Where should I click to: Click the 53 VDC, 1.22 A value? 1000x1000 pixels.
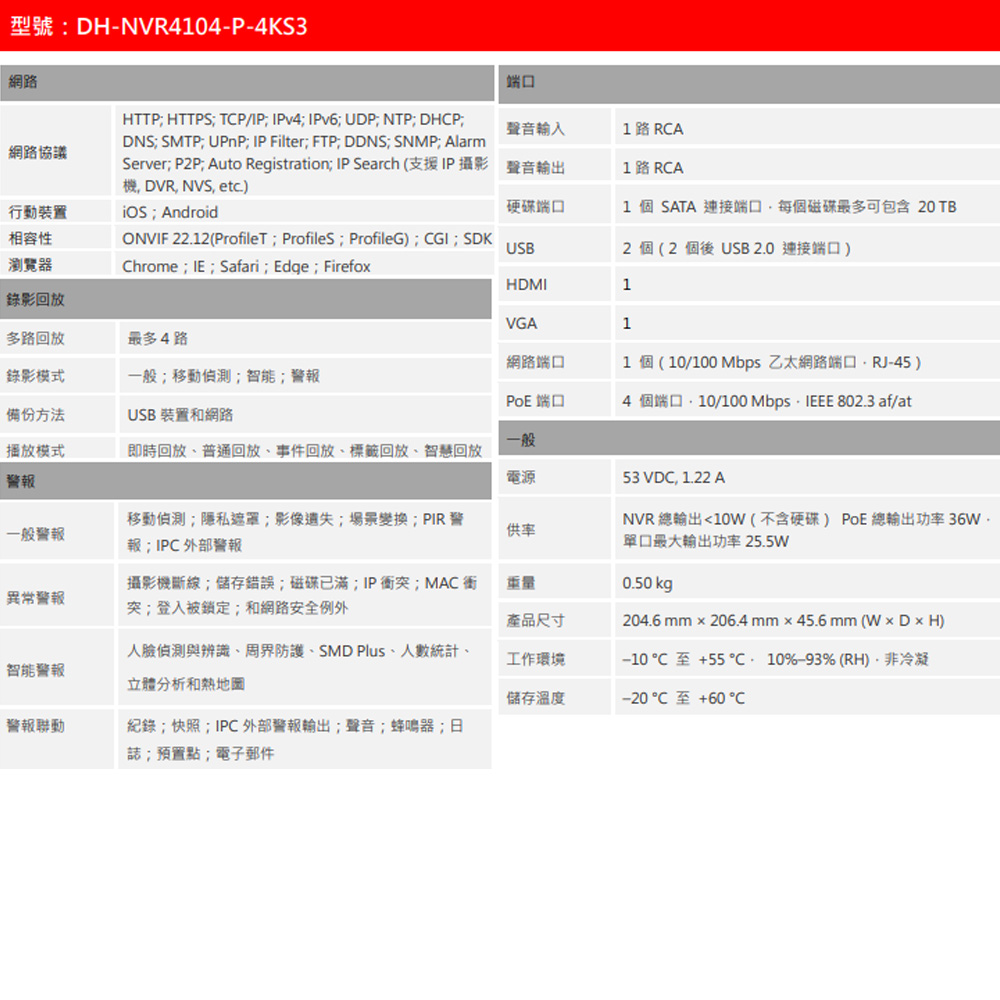point(673,478)
